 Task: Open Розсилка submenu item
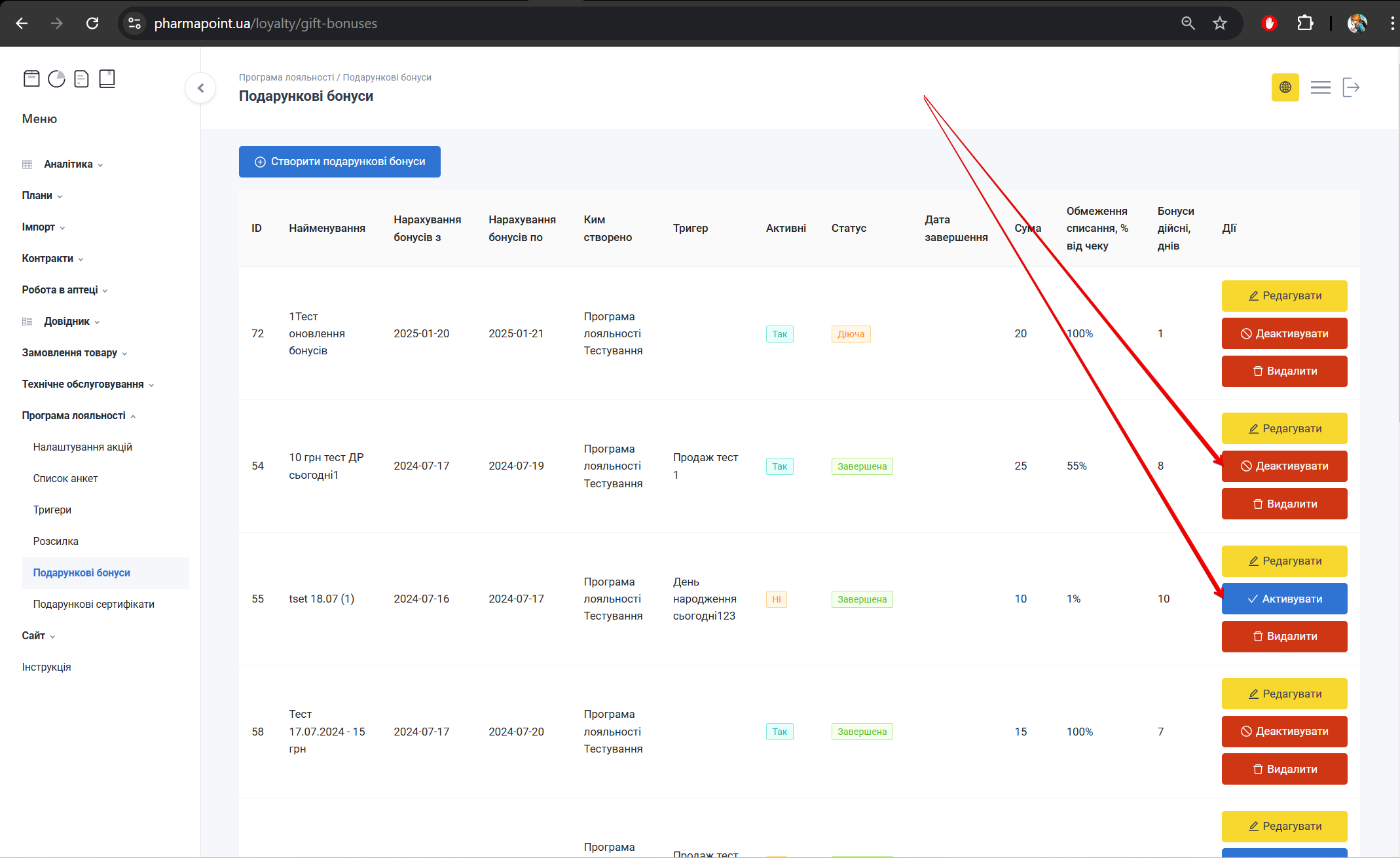[x=56, y=542]
